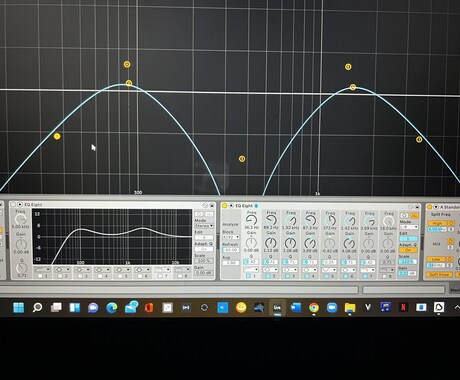Click the blue icon beside right EQ Eight title
This screenshot has height=380, width=460.
pyautogui.click(x=256, y=206)
